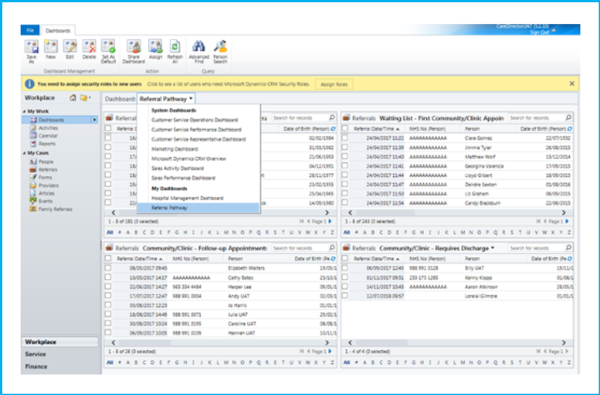The height and width of the screenshot is (395, 600).
Task: Go to next page in Waiting List grid
Action: 567,222
